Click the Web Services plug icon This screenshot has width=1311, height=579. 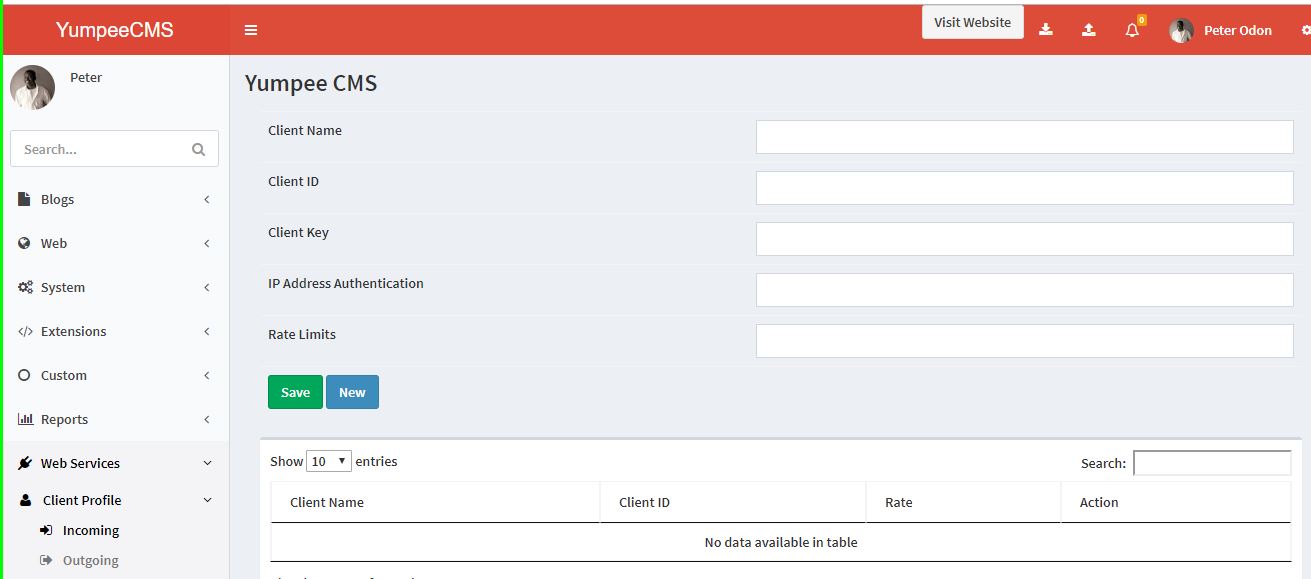pos(25,463)
